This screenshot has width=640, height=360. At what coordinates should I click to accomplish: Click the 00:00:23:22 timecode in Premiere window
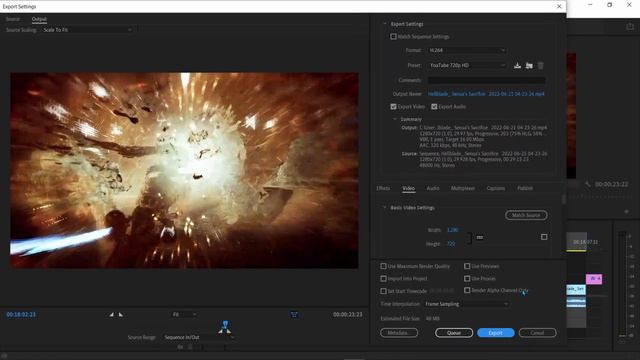611,184
